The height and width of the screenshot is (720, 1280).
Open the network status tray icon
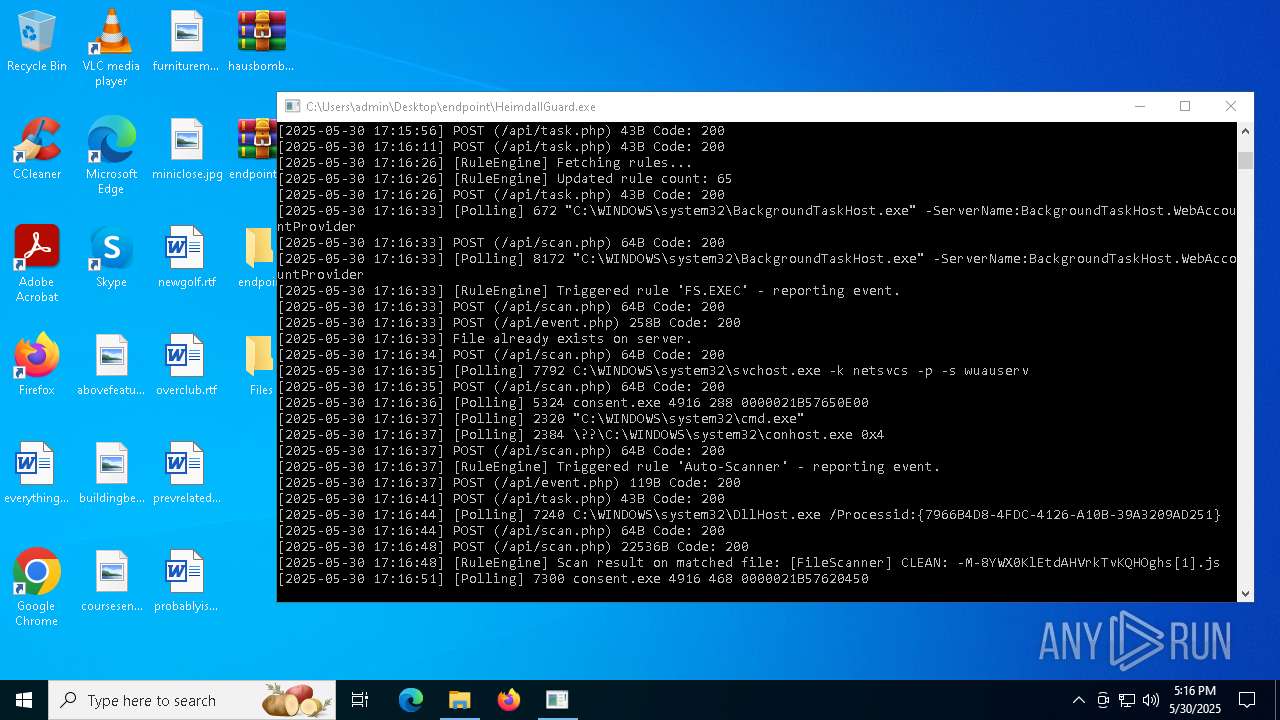(x=1127, y=700)
